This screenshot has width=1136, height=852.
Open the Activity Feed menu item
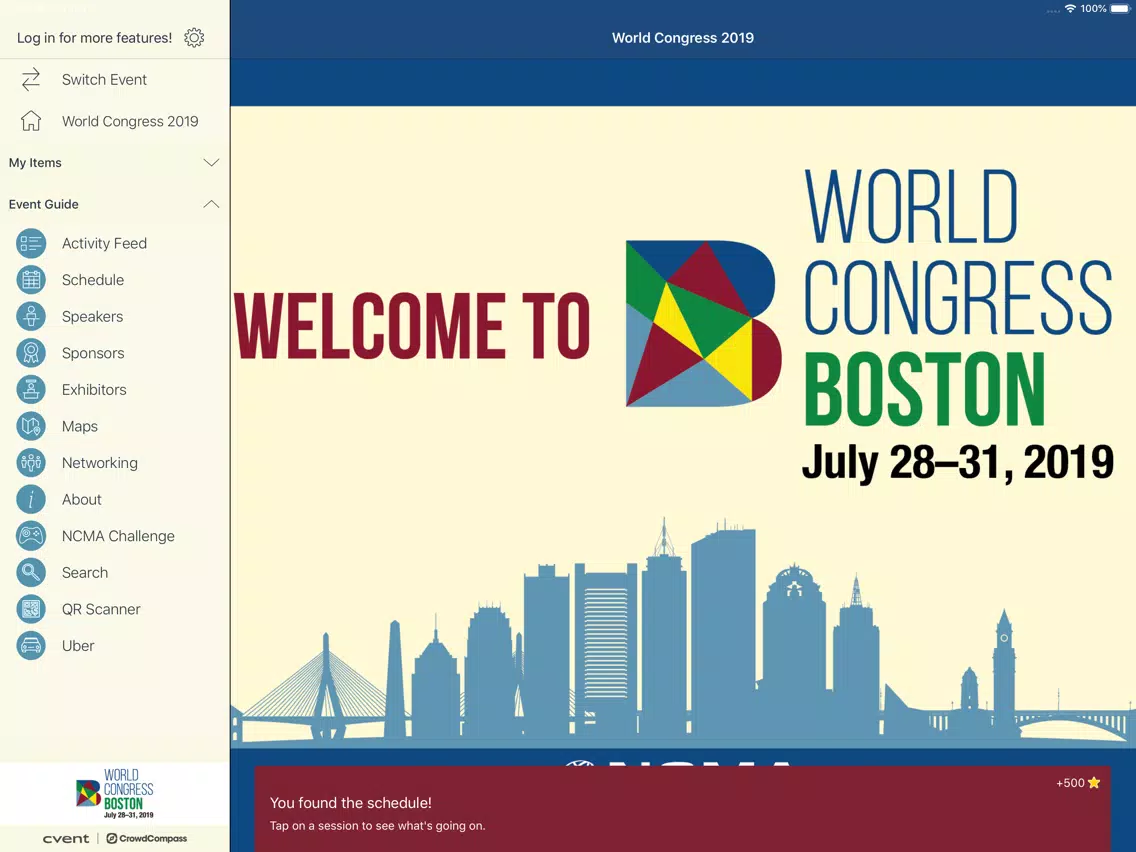pyautogui.click(x=104, y=243)
